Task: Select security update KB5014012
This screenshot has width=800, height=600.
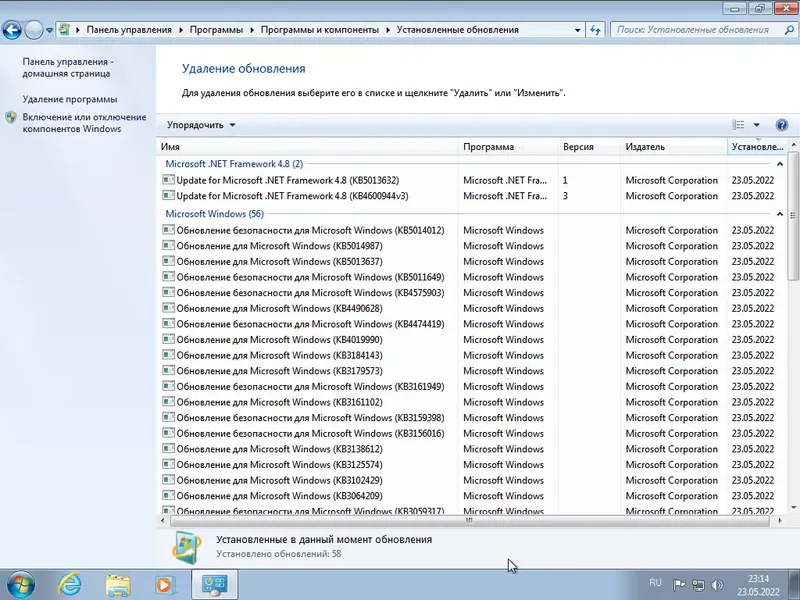Action: pos(310,230)
